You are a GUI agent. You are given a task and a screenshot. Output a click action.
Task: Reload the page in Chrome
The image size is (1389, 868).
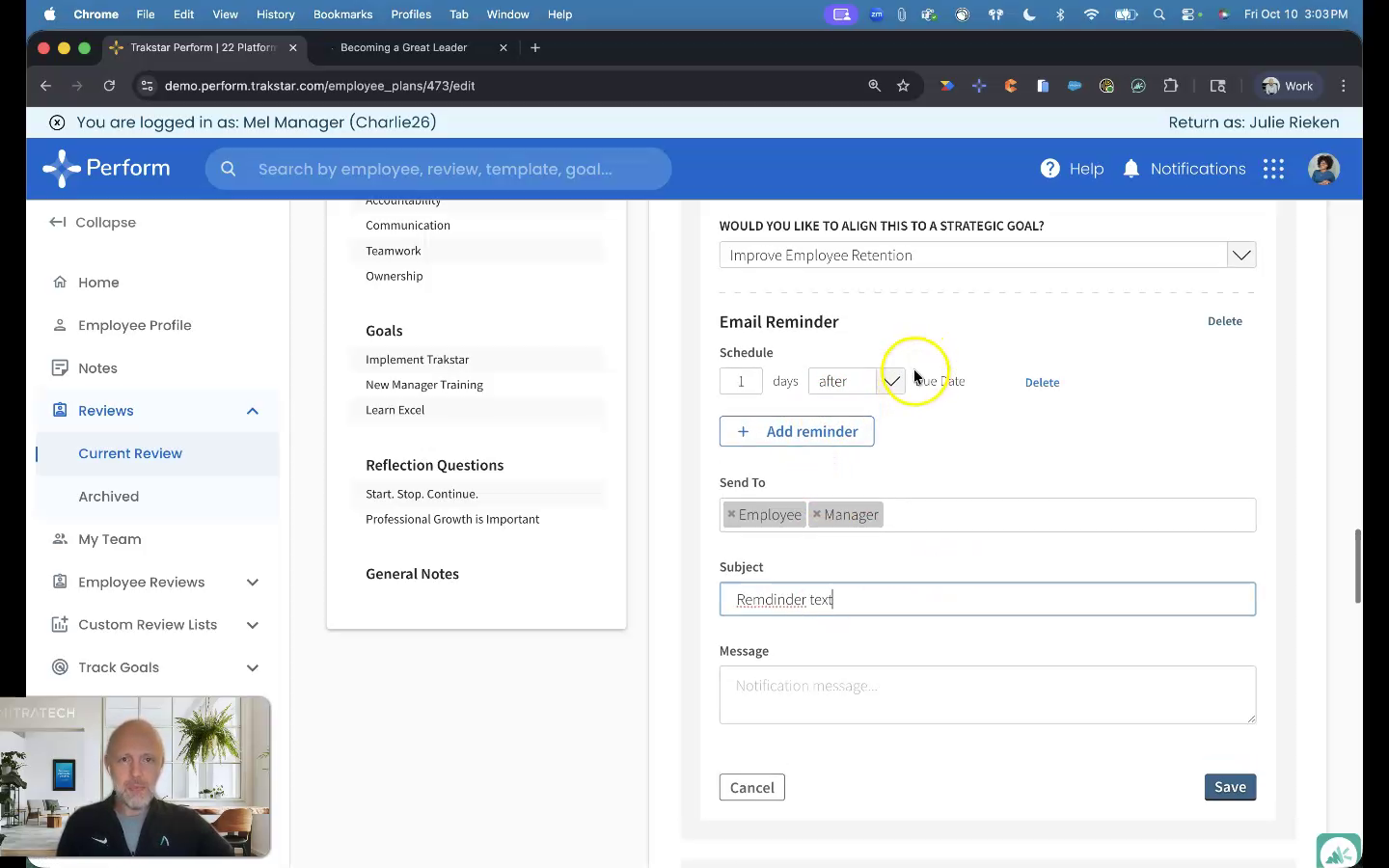(x=109, y=86)
